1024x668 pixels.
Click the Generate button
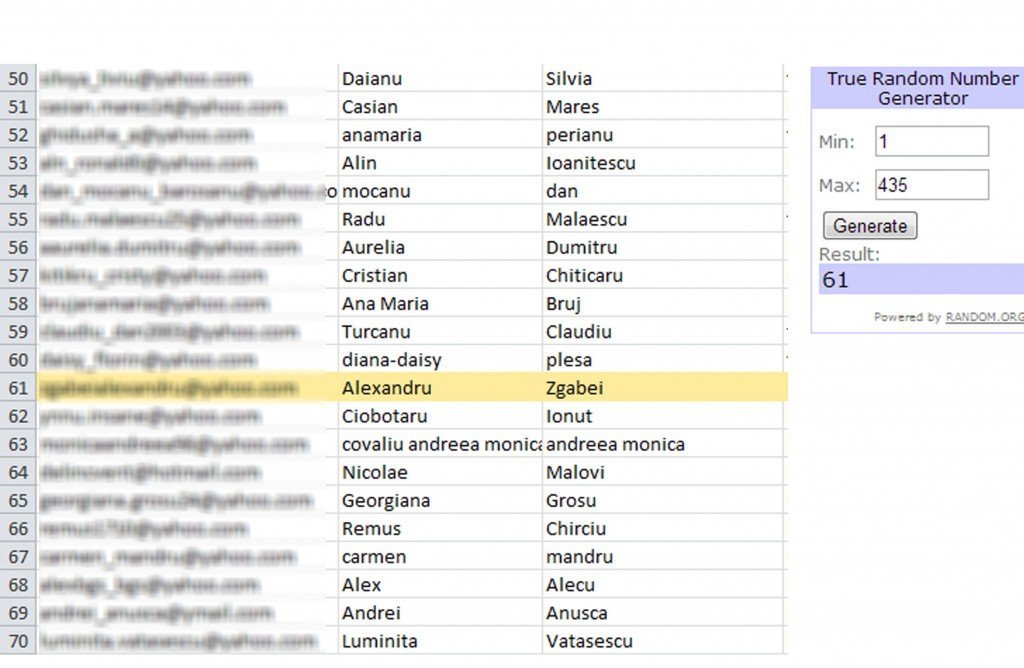(869, 225)
